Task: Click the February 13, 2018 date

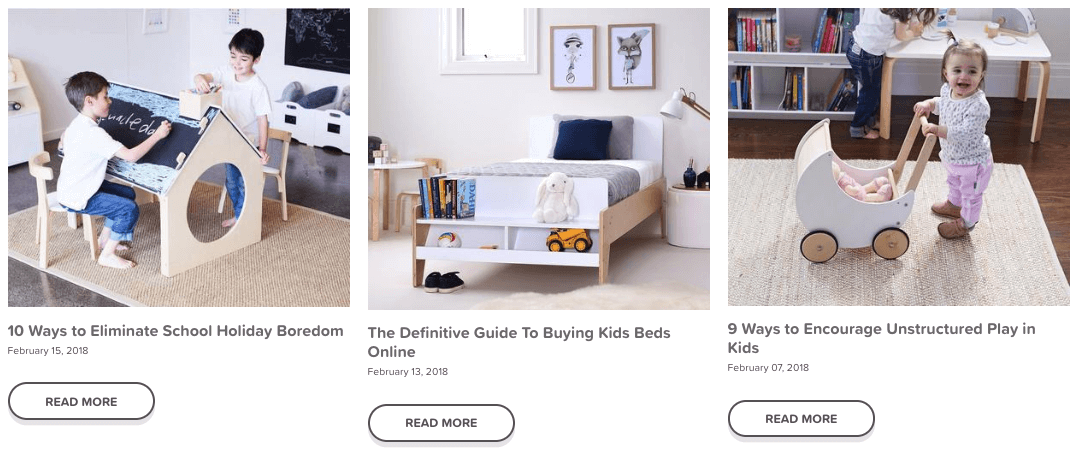Action: (x=407, y=372)
